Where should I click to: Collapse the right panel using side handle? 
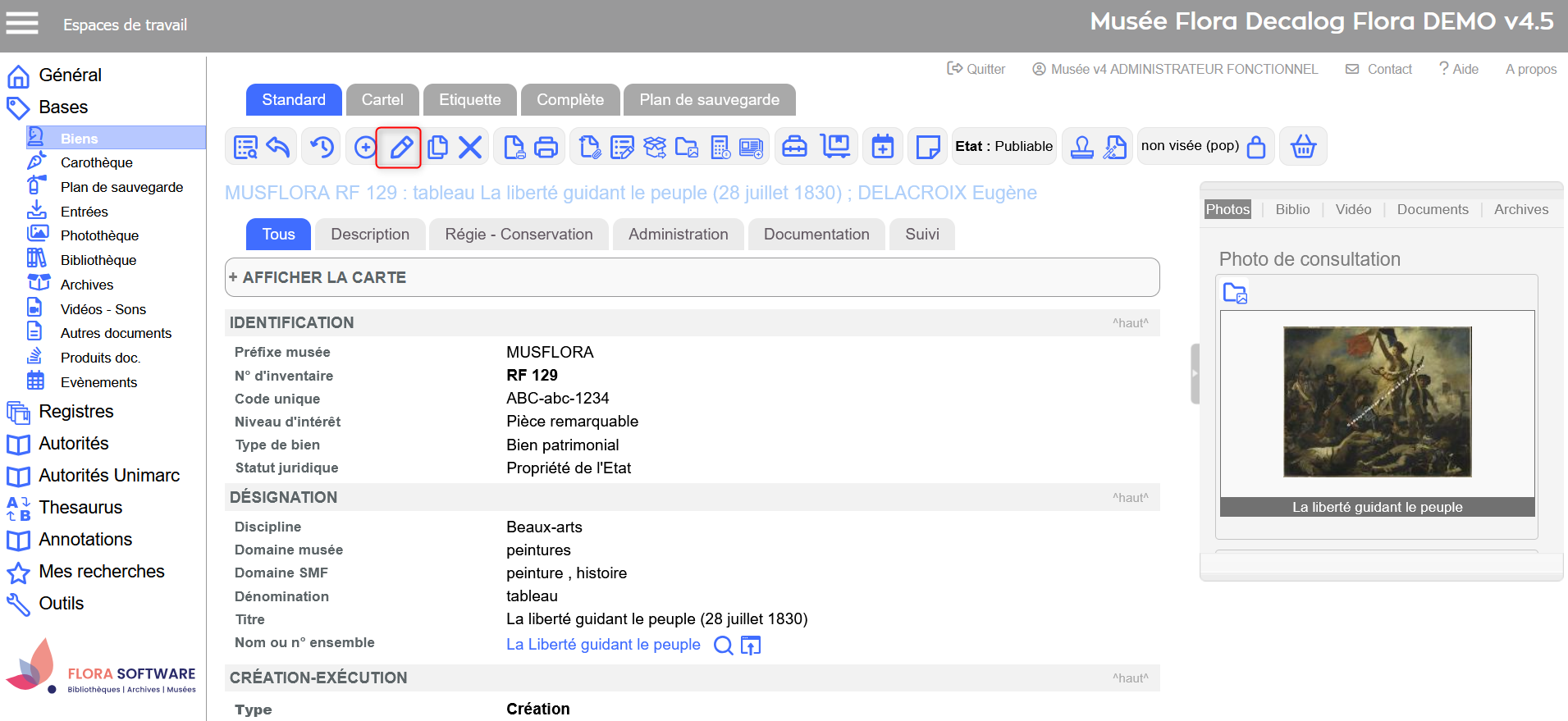[x=1195, y=374]
